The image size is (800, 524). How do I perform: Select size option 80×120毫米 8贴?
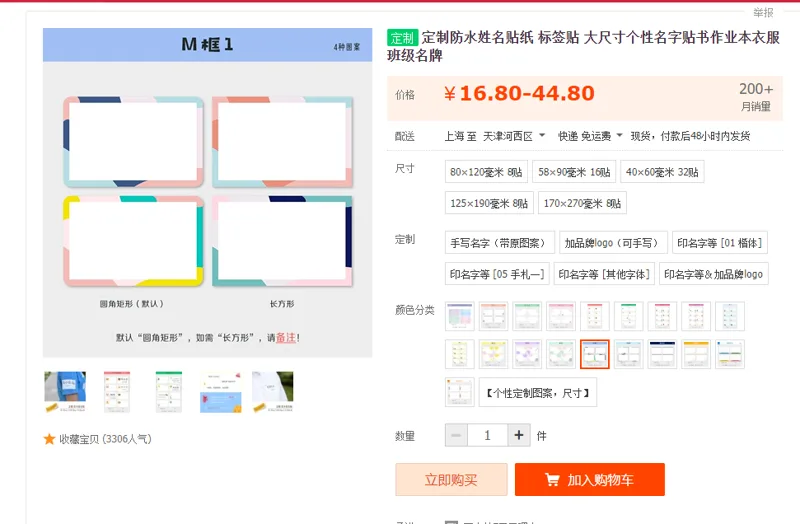[x=486, y=172]
